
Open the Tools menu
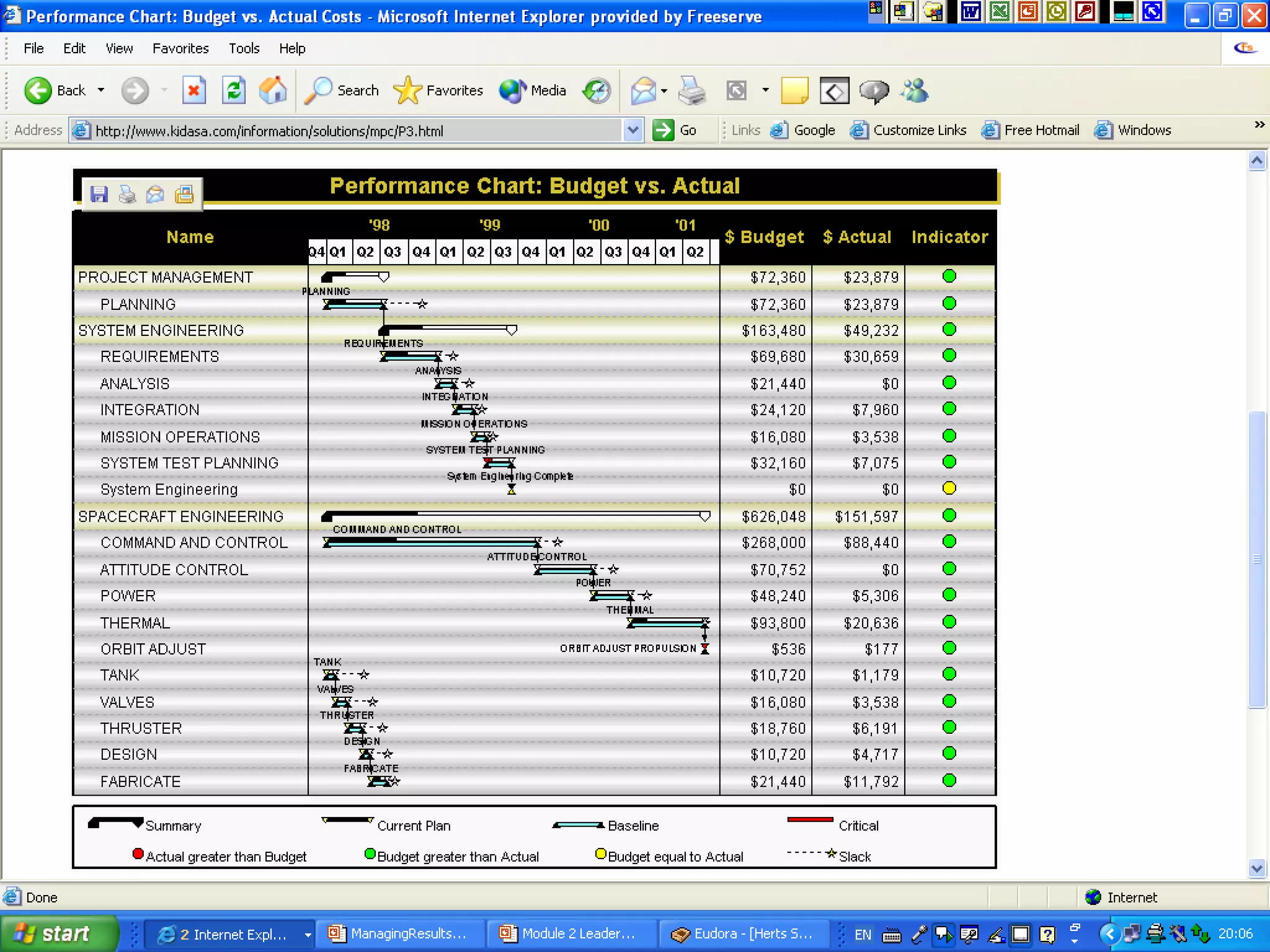pyautogui.click(x=244, y=48)
